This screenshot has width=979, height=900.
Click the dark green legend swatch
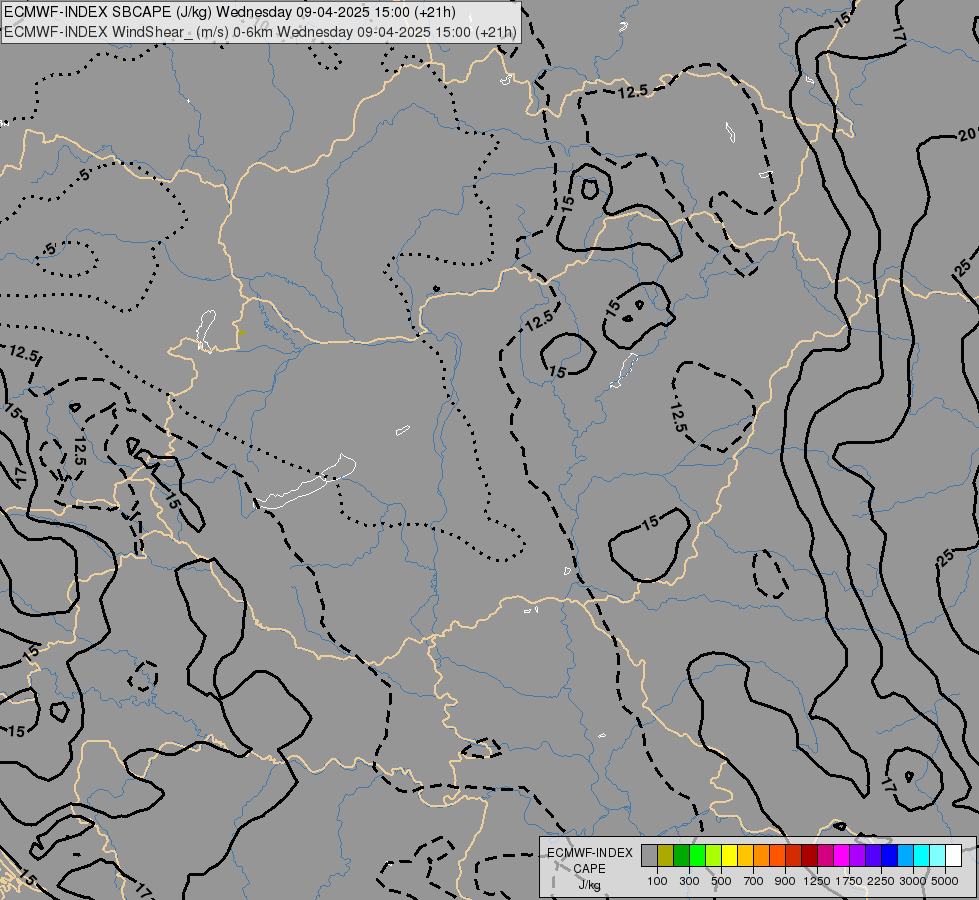[682, 856]
